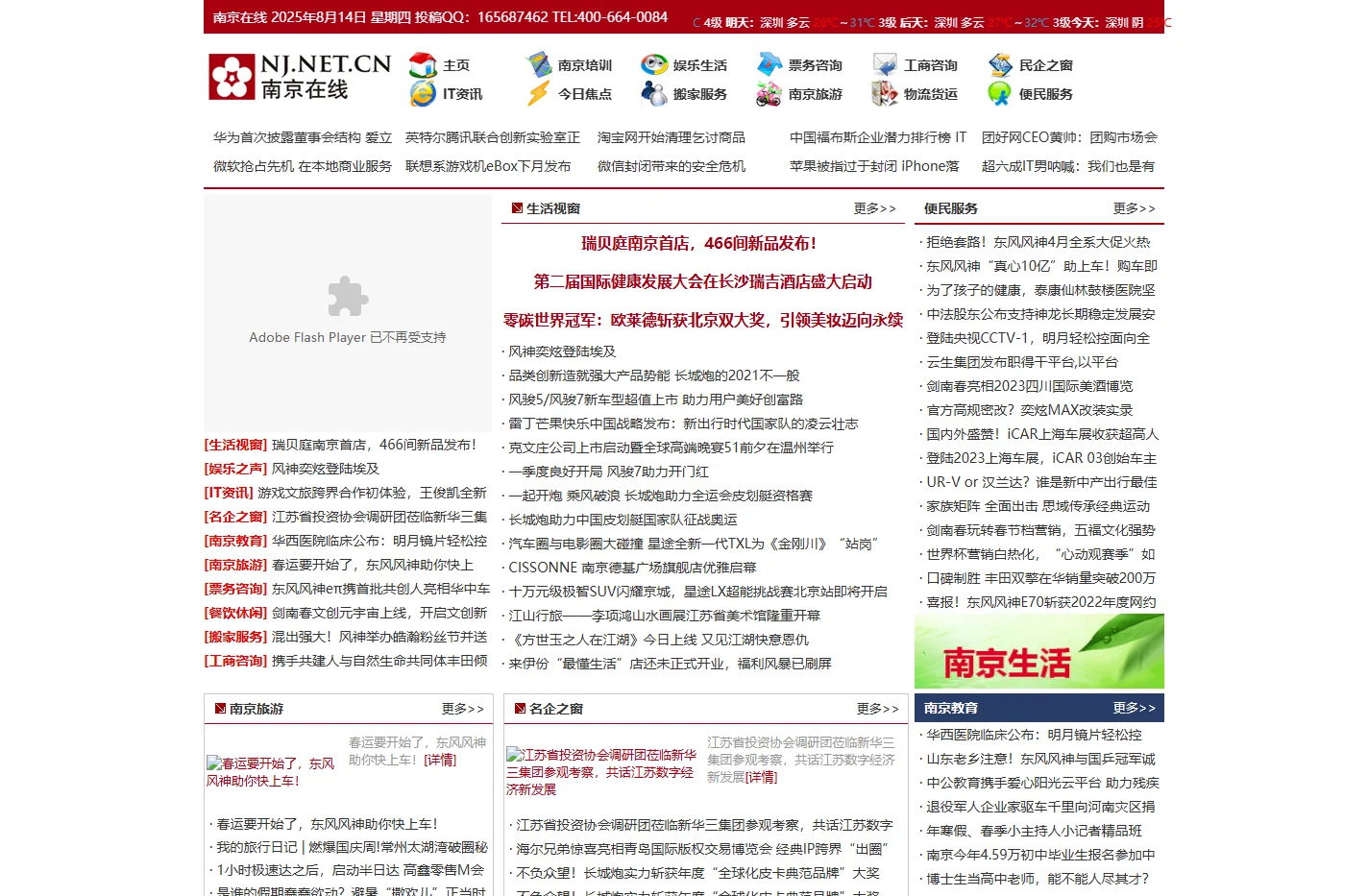
Task: Click the red marker icon beside 南京旅游 heading
Action: click(x=220, y=709)
